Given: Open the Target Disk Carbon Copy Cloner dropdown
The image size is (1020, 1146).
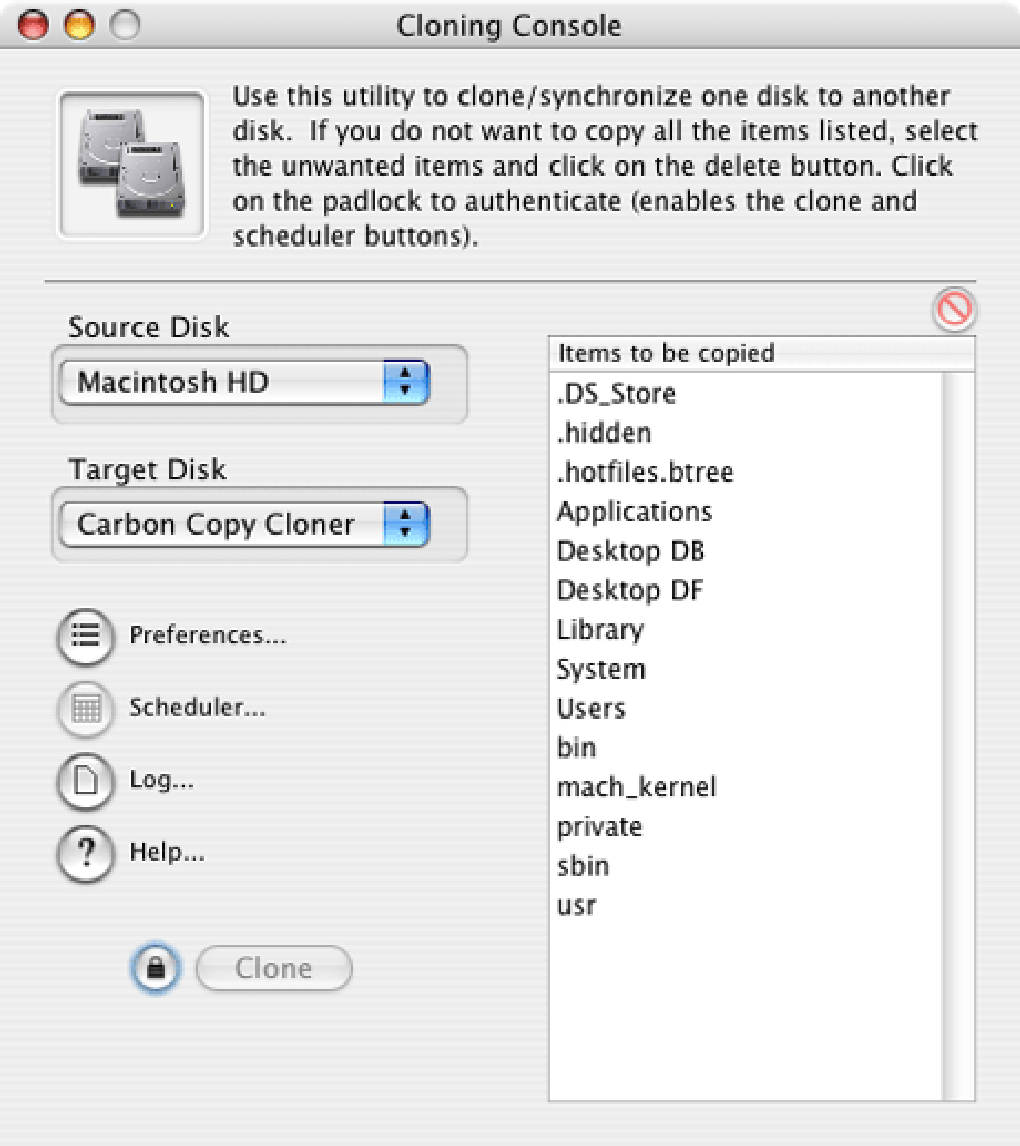Looking at the screenshot, I should 244,524.
